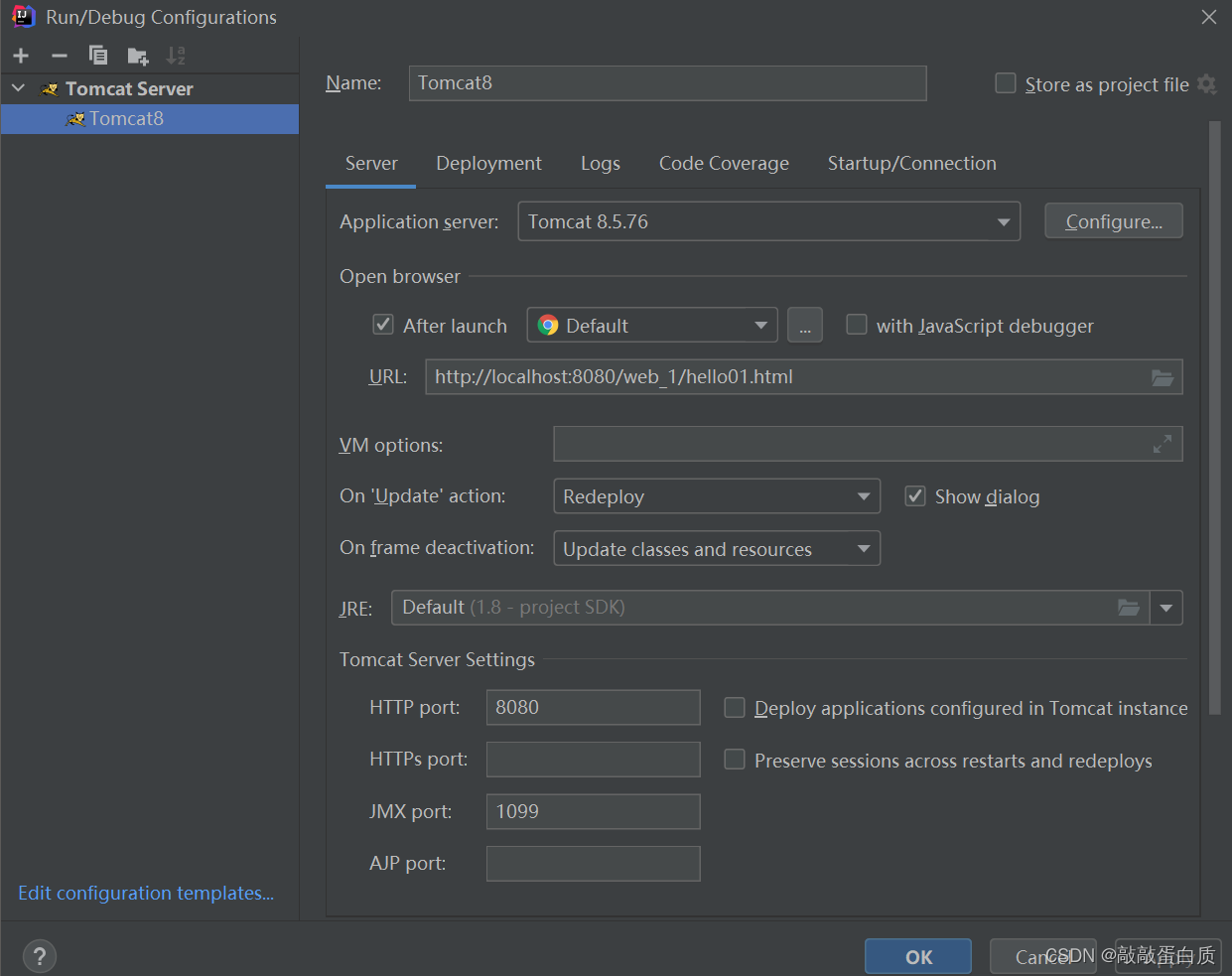Check Deploy applications configured in Tomcat instance

(x=735, y=707)
